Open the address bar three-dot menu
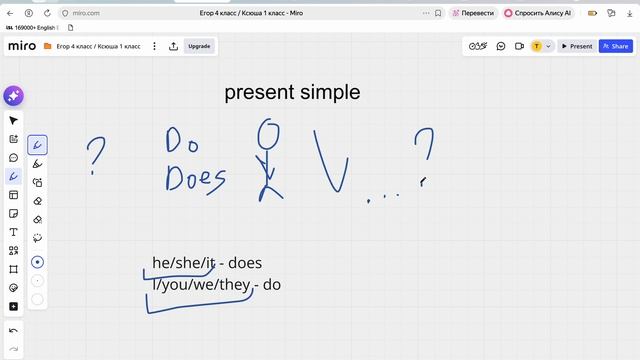The width and height of the screenshot is (640, 360). tap(426, 13)
